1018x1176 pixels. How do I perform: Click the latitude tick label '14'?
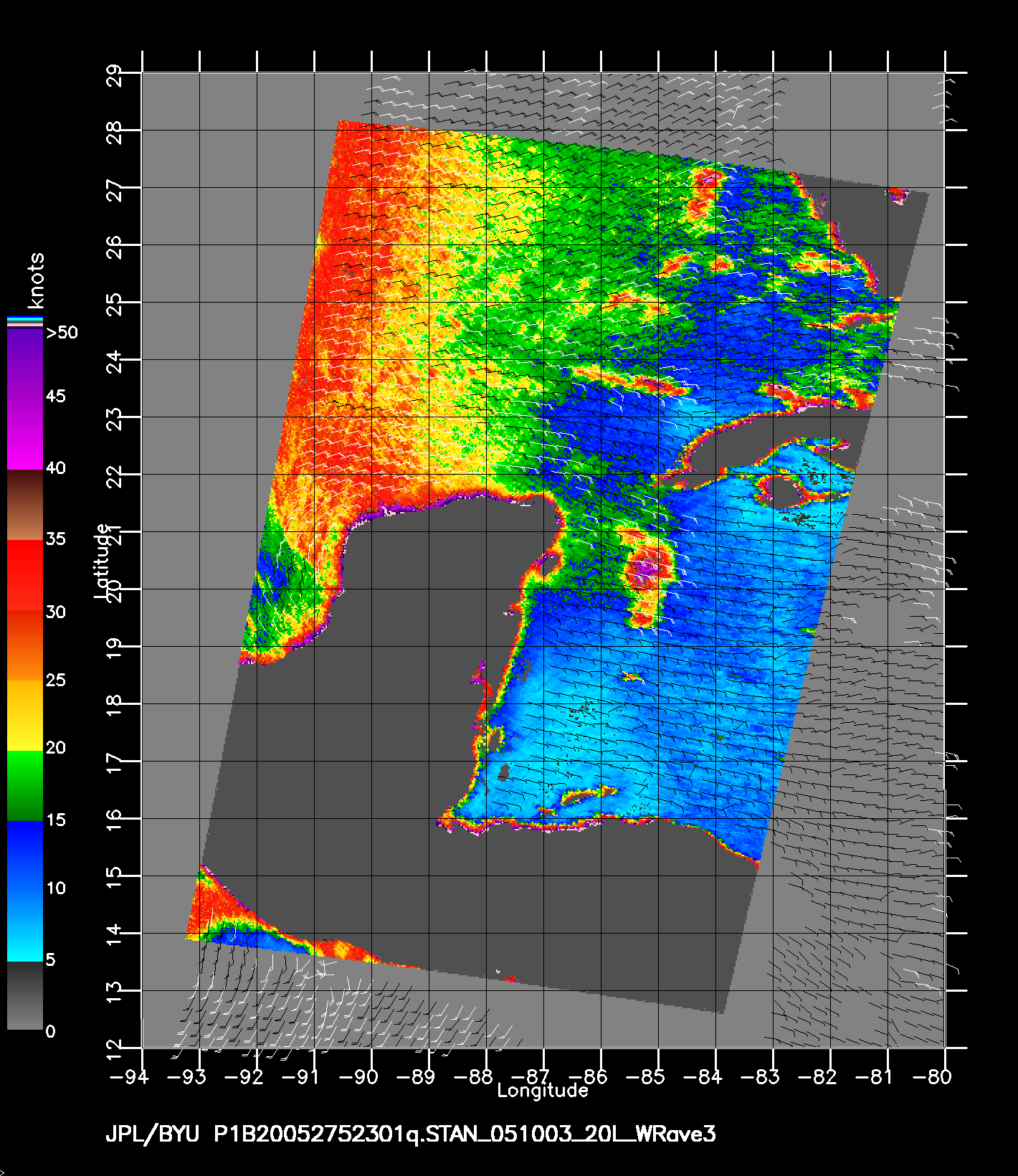click(x=115, y=934)
